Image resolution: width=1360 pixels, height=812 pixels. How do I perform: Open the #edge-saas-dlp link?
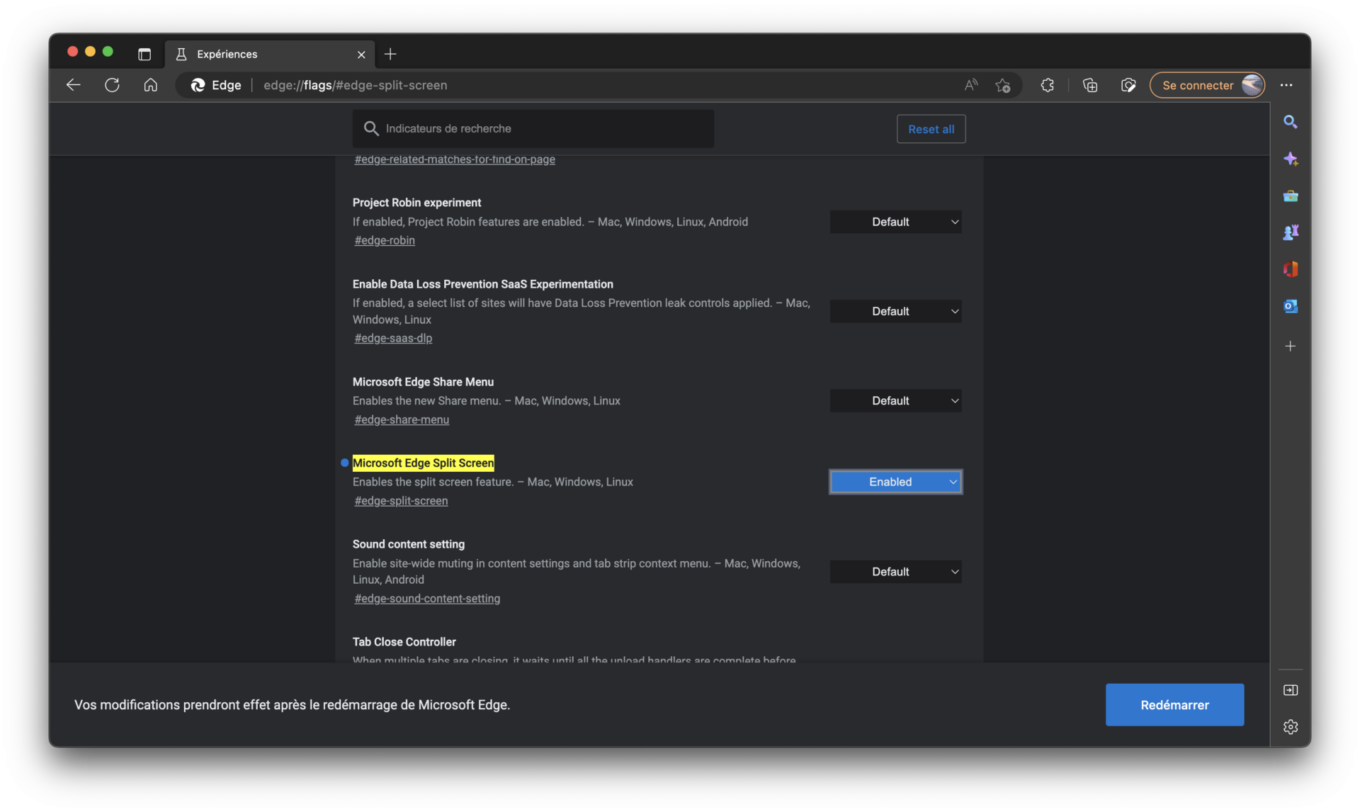tap(393, 338)
